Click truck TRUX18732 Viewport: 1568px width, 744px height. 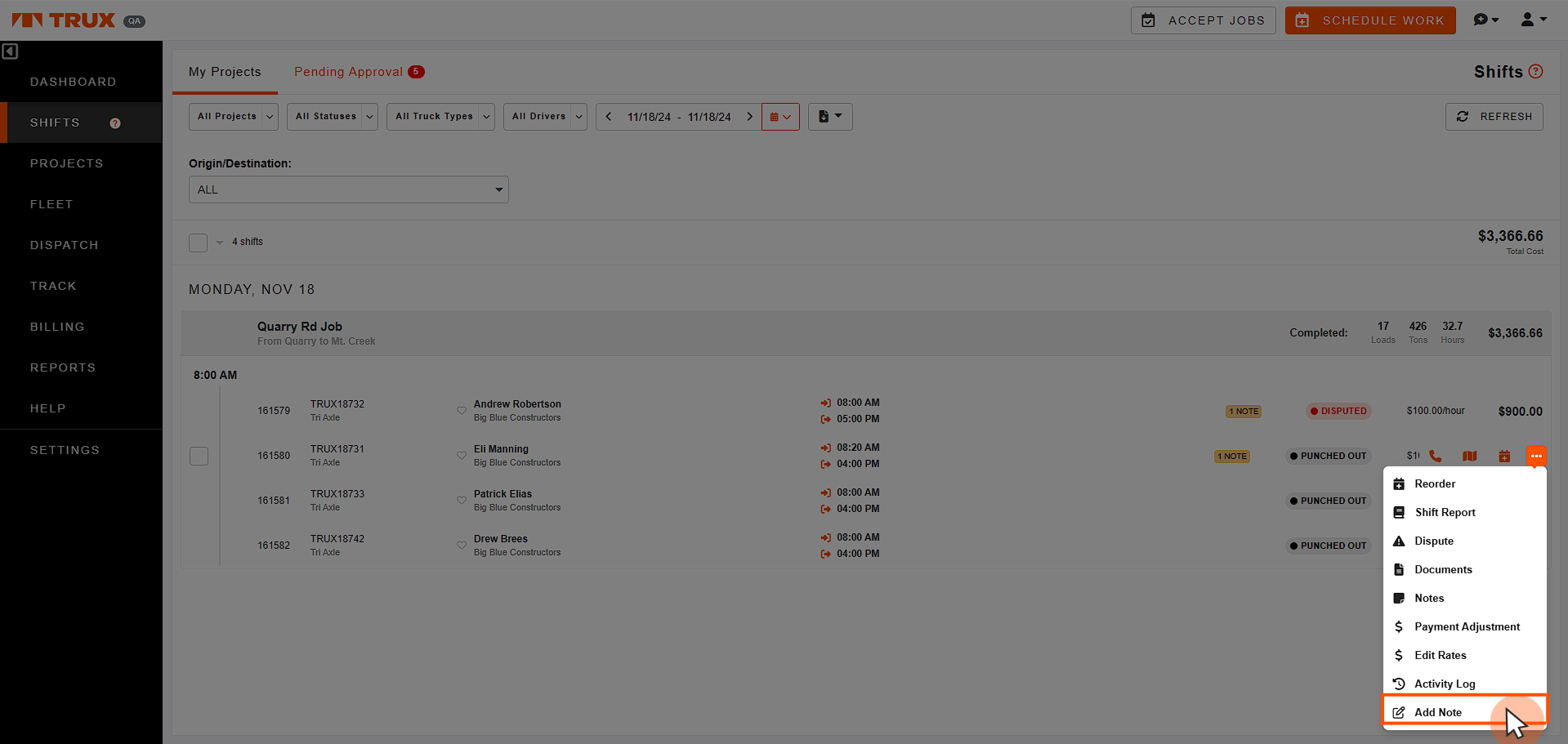point(337,404)
